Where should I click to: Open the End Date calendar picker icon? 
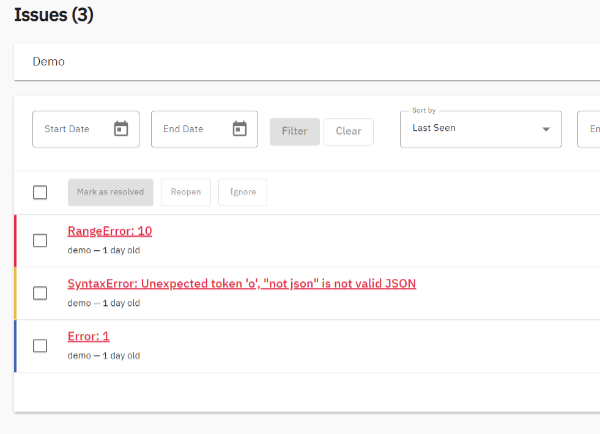click(239, 129)
